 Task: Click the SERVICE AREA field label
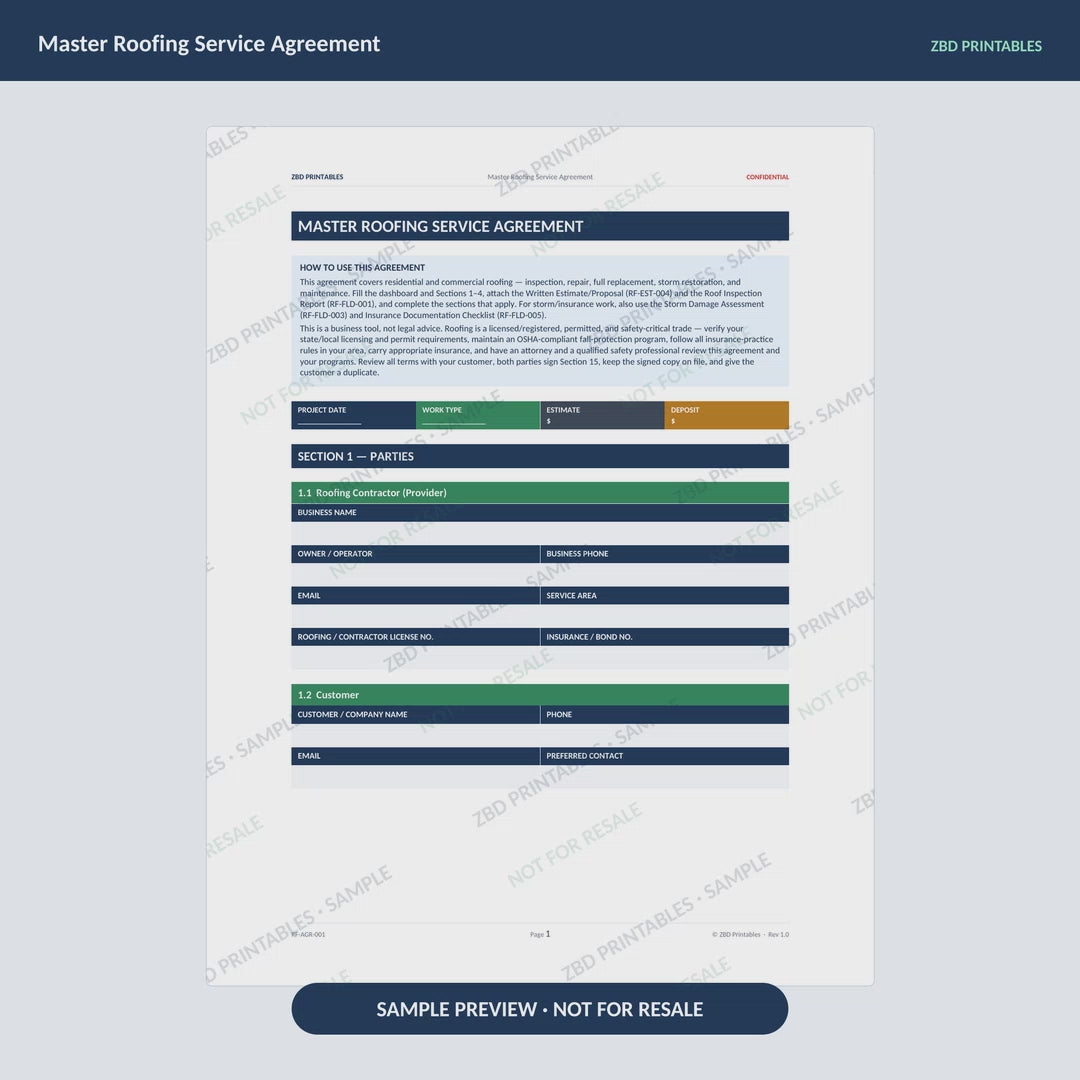tap(572, 596)
